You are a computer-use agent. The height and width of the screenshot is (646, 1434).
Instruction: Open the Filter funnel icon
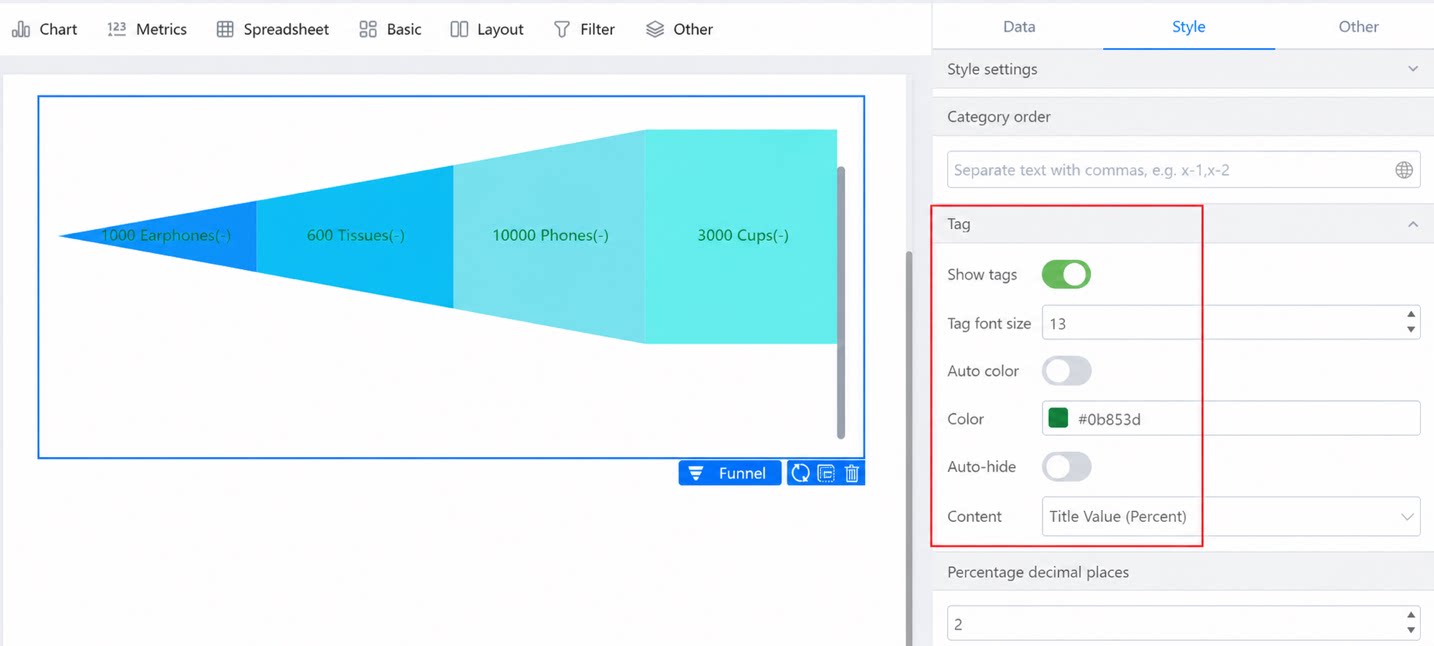click(562, 29)
